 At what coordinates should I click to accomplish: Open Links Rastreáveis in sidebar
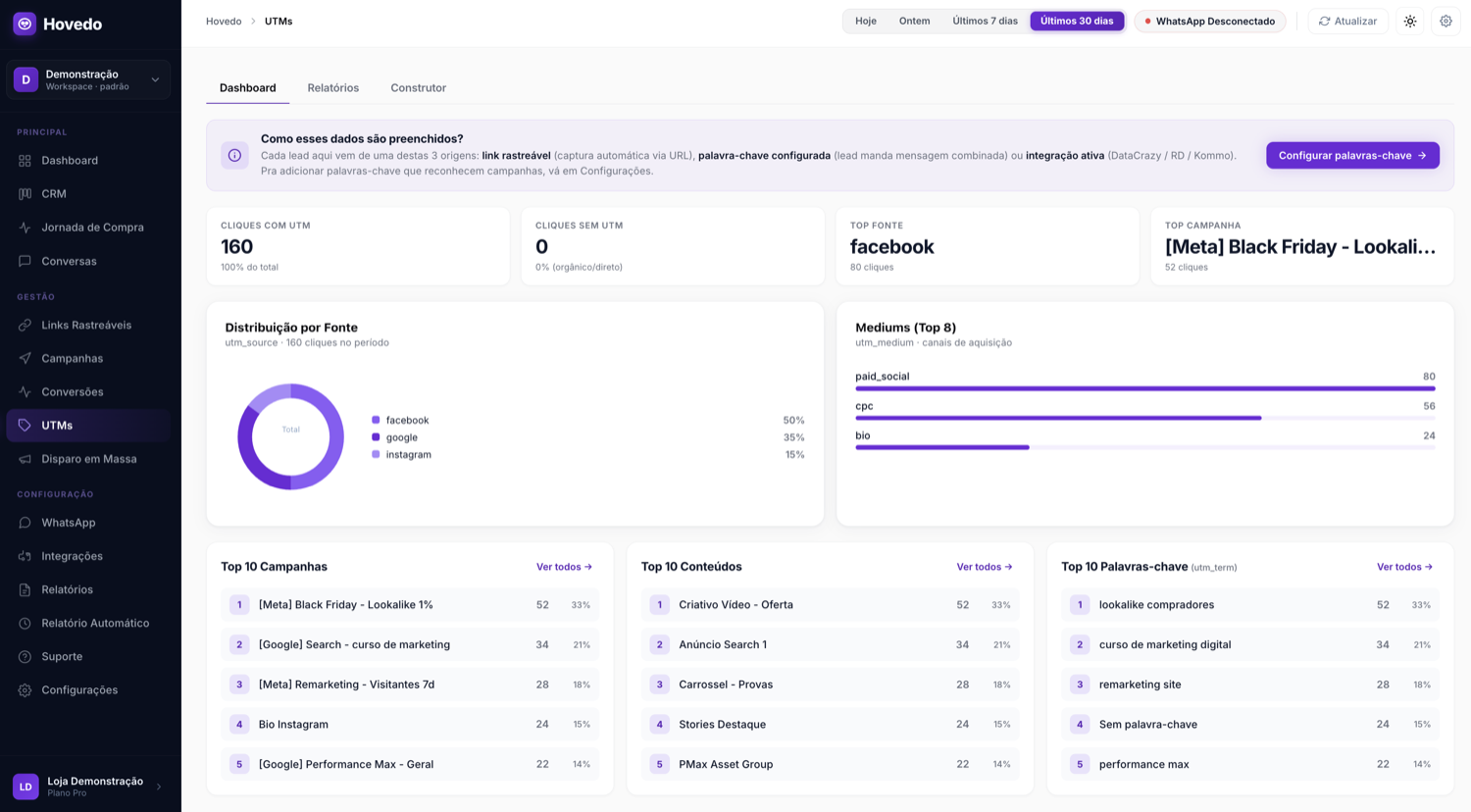point(88,325)
